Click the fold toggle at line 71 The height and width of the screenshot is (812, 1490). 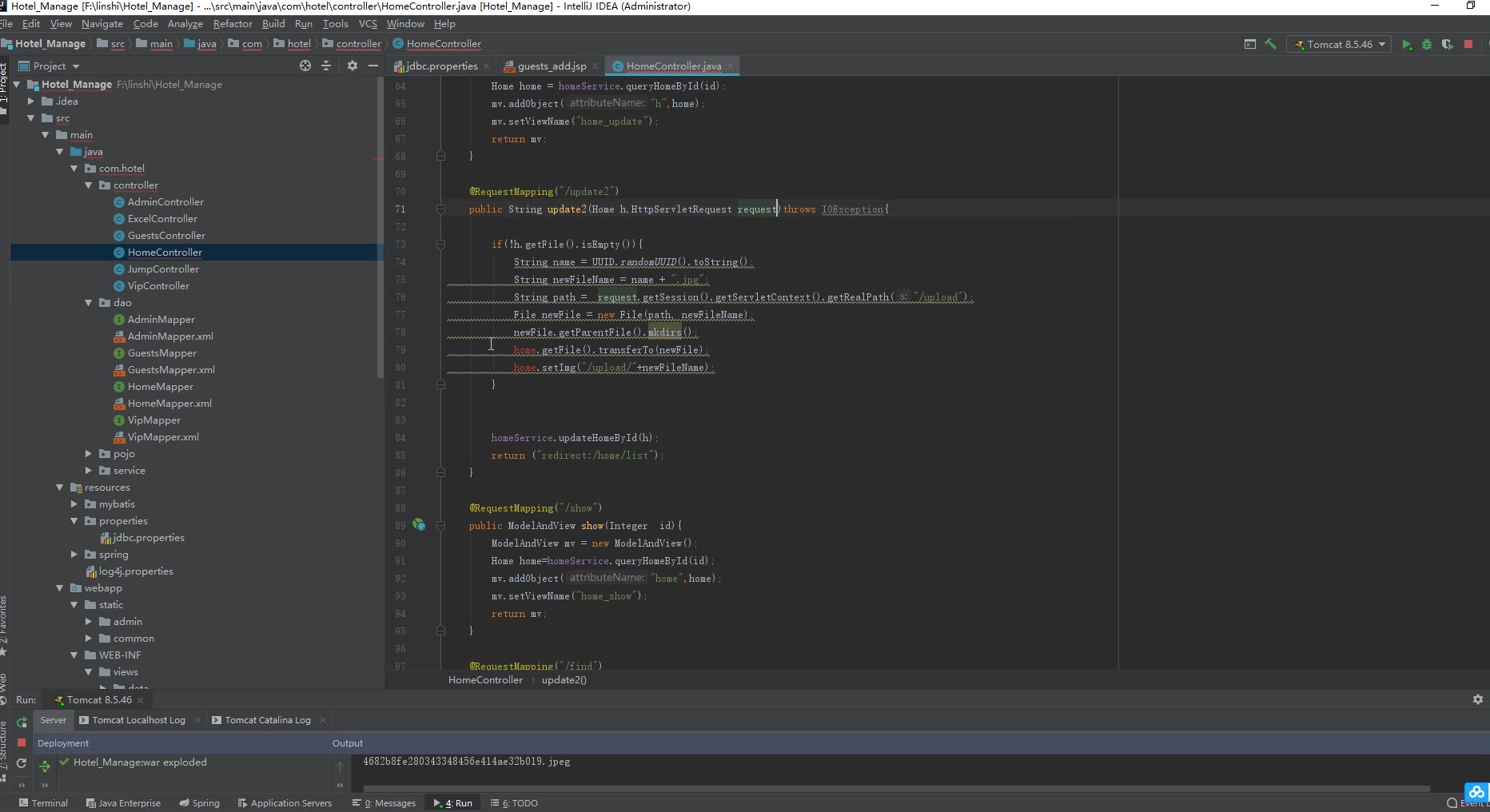pyautogui.click(x=440, y=209)
